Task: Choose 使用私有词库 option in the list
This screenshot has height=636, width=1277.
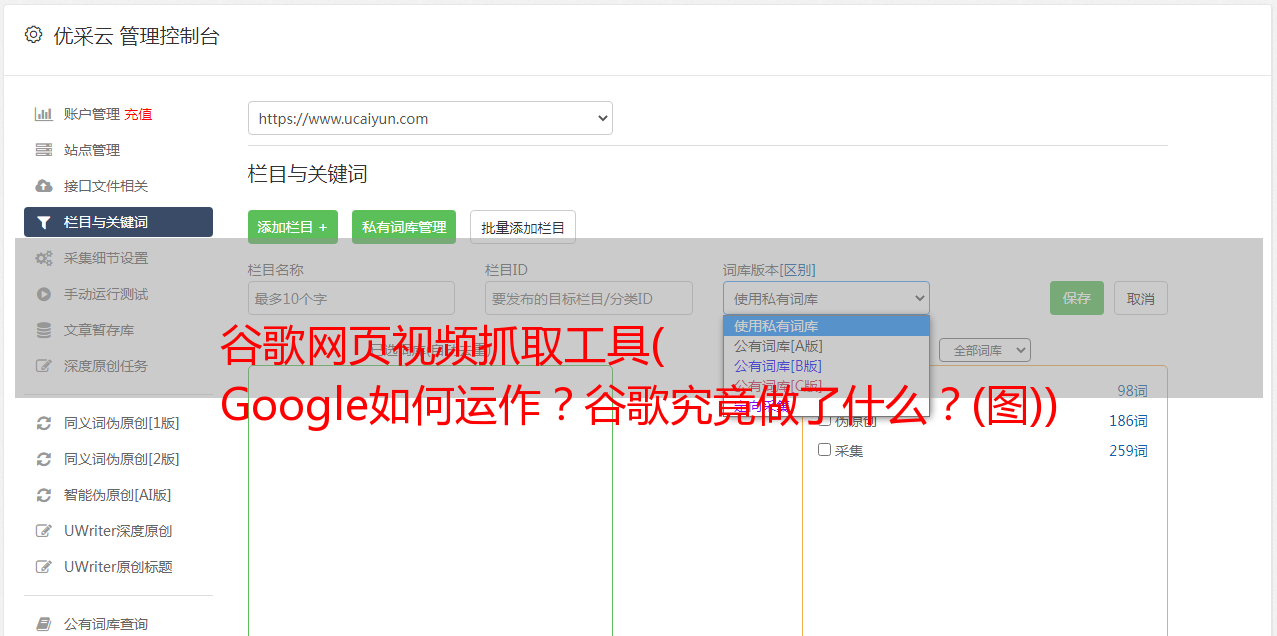Action: 826,325
